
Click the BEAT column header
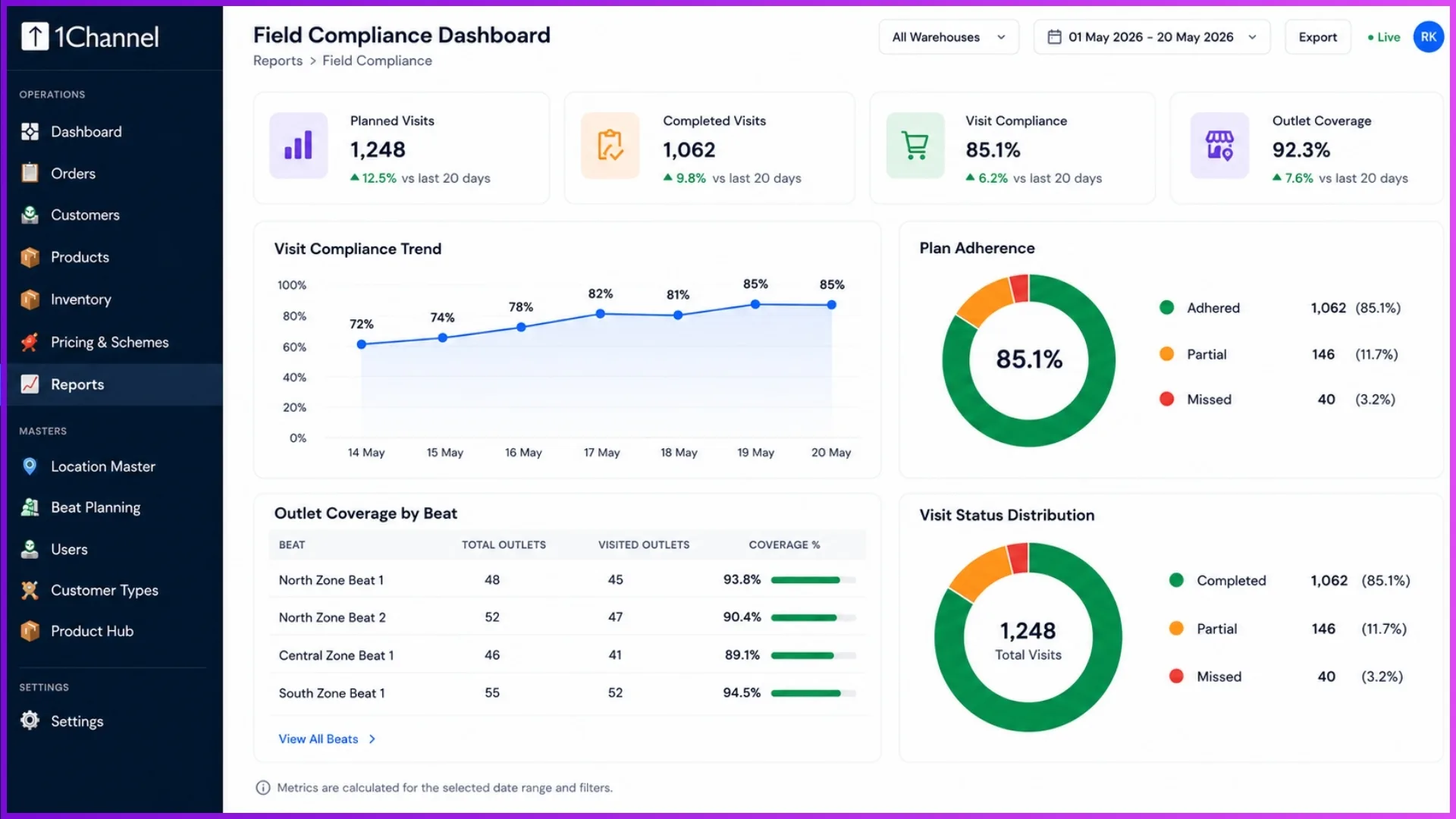click(x=292, y=545)
